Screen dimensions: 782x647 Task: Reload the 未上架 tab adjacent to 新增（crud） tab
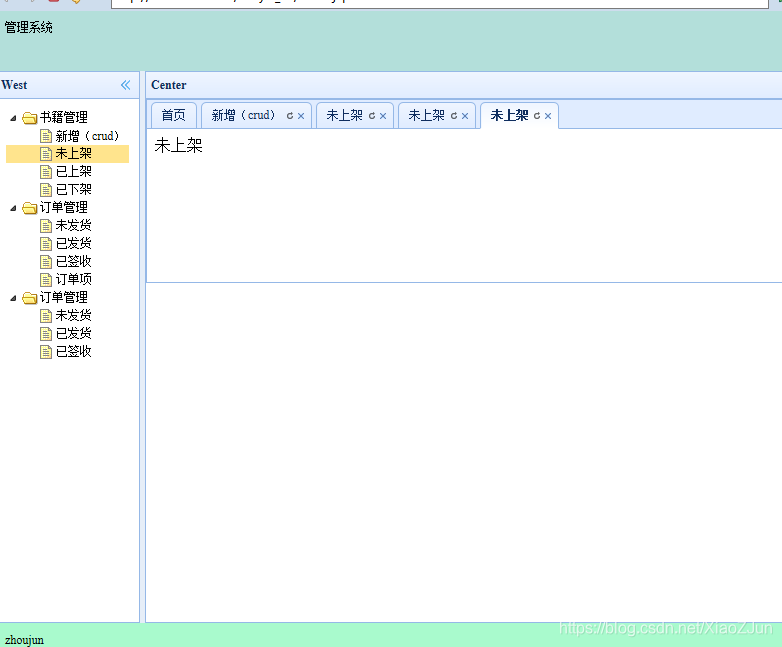click(x=372, y=116)
